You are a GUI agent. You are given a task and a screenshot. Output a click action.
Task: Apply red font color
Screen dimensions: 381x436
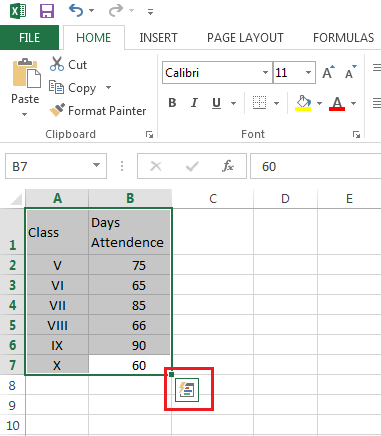coord(337,103)
